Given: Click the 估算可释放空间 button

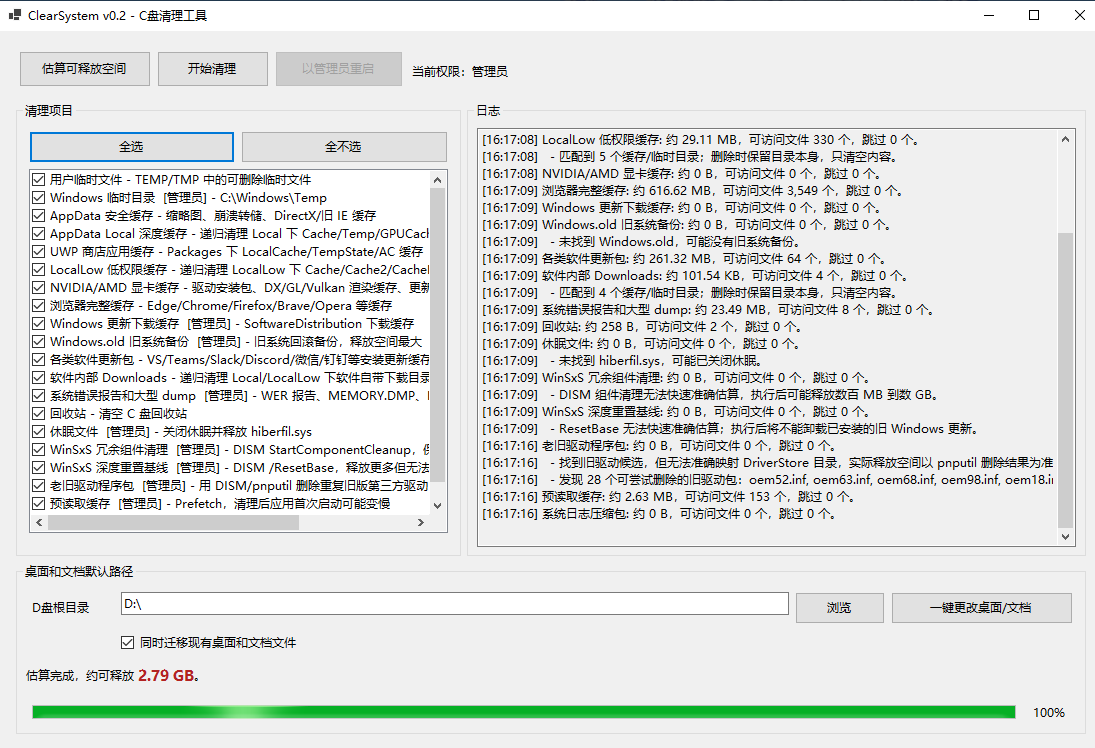Looking at the screenshot, I should [84, 69].
